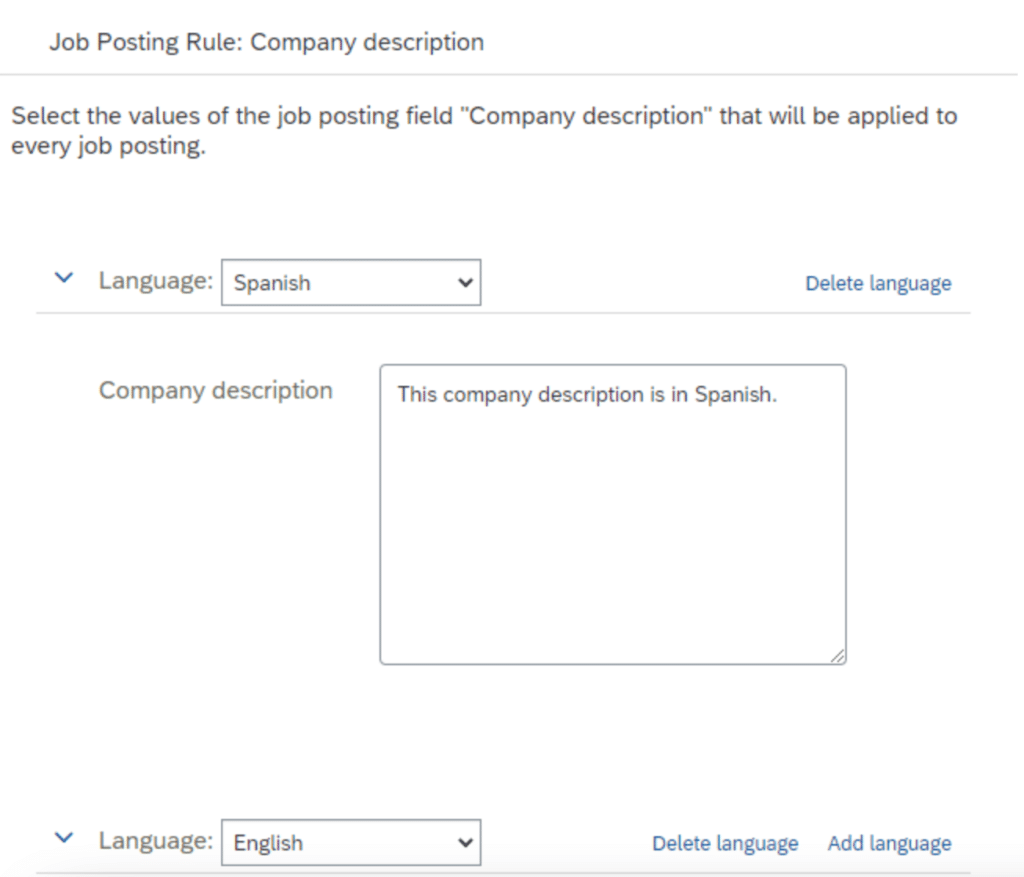Click the textarea resize handle
Screen dimensions: 1024x877
(838, 655)
